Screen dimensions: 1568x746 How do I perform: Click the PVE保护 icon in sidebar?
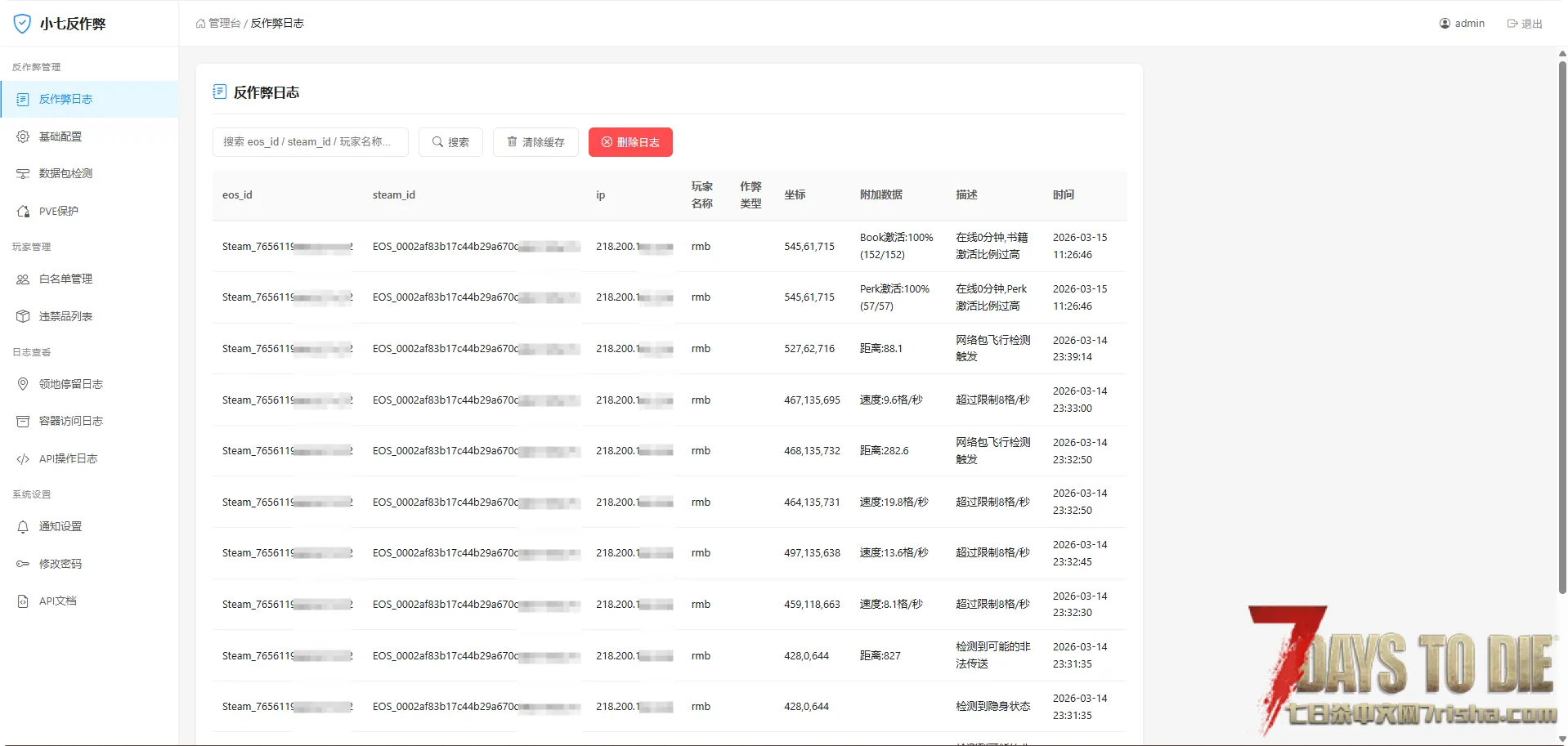pyautogui.click(x=23, y=211)
